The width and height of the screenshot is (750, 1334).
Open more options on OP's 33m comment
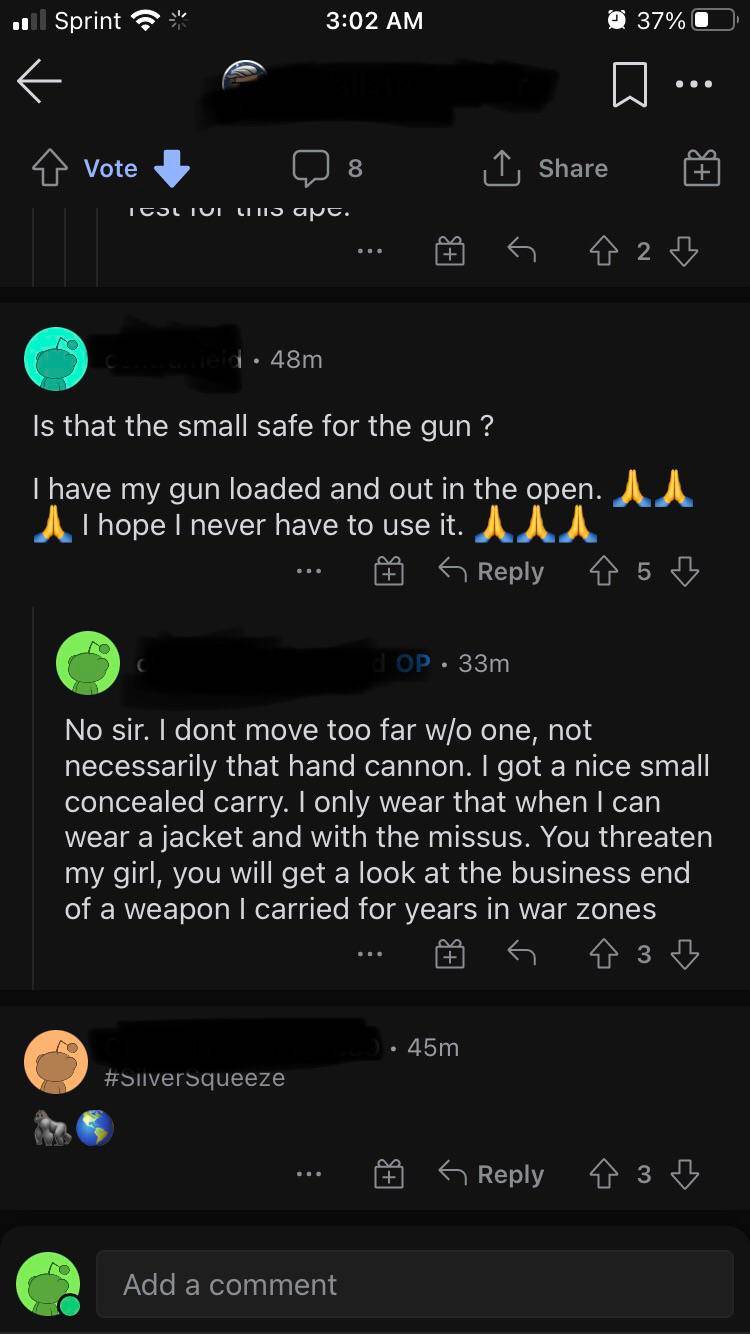click(x=370, y=955)
